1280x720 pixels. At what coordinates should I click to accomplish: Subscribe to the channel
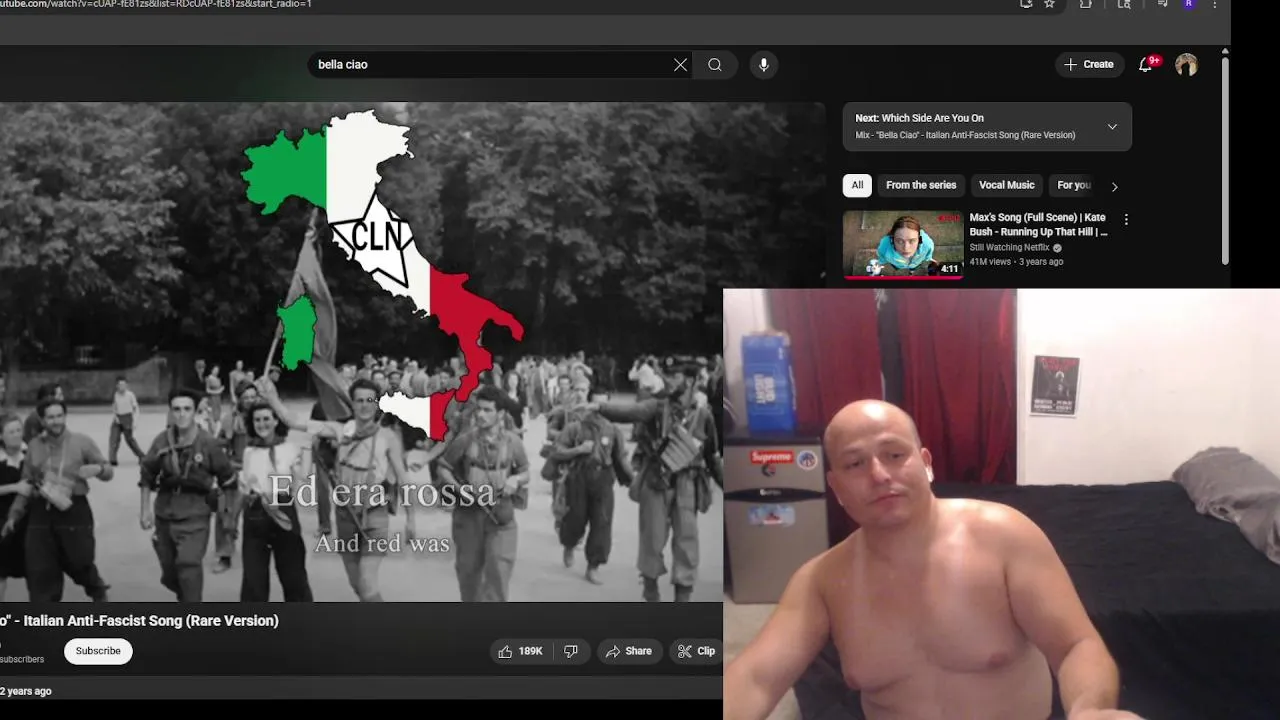[98, 651]
